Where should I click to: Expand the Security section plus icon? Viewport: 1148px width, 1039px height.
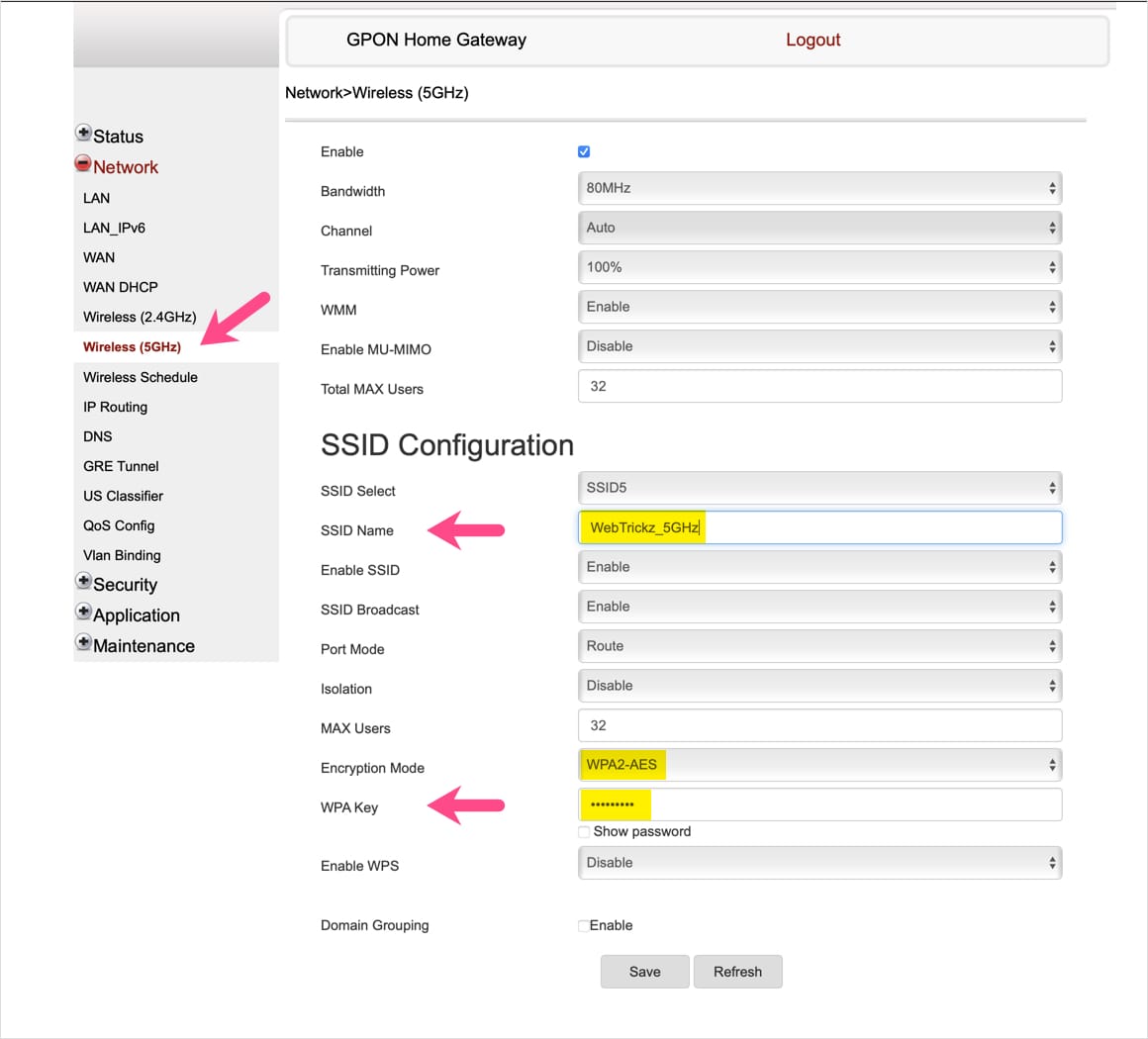tap(83, 582)
